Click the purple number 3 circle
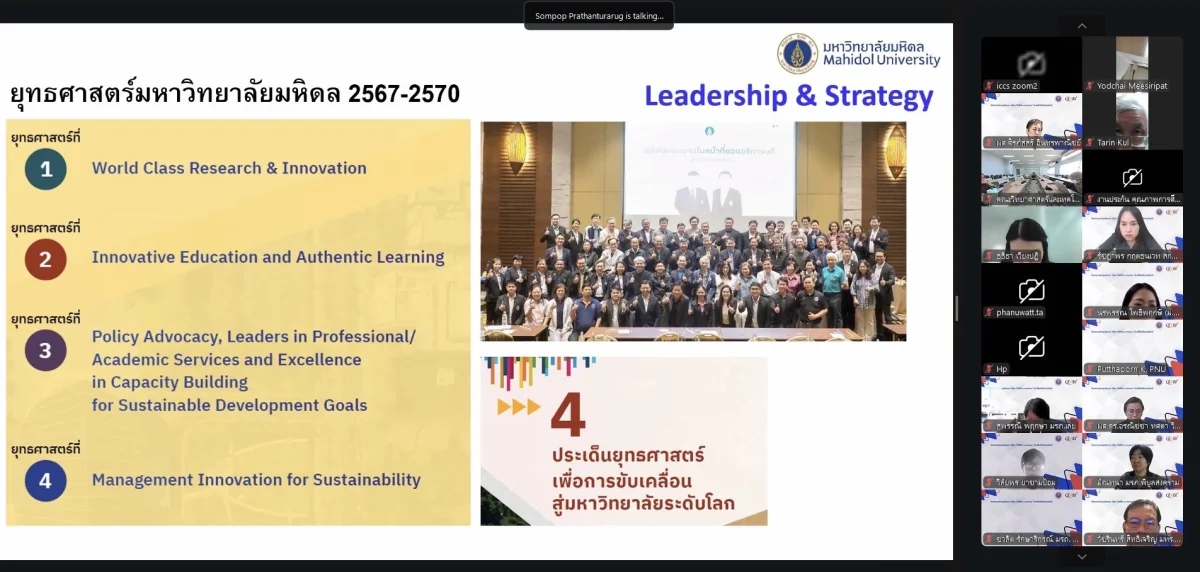This screenshot has width=1200, height=572. click(46, 350)
